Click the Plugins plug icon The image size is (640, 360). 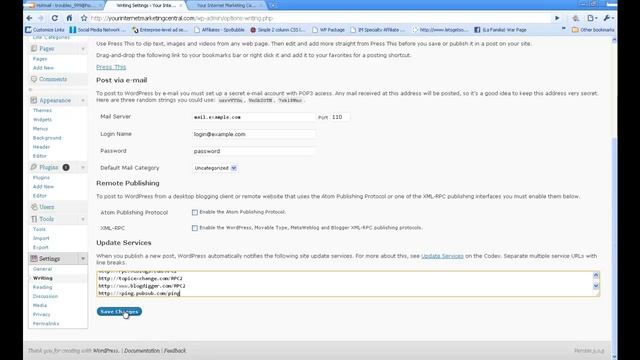point(34,167)
